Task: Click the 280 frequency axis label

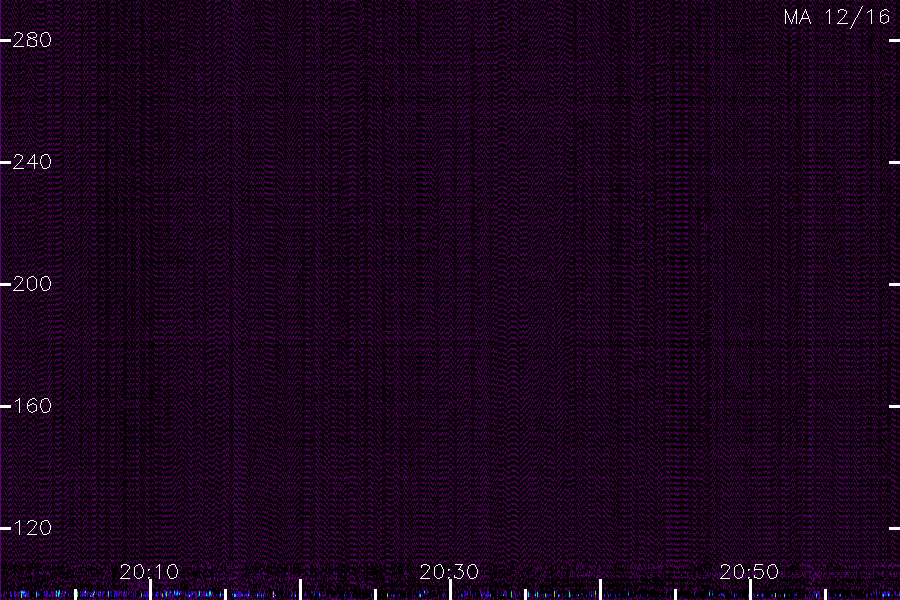Action: click(32, 40)
